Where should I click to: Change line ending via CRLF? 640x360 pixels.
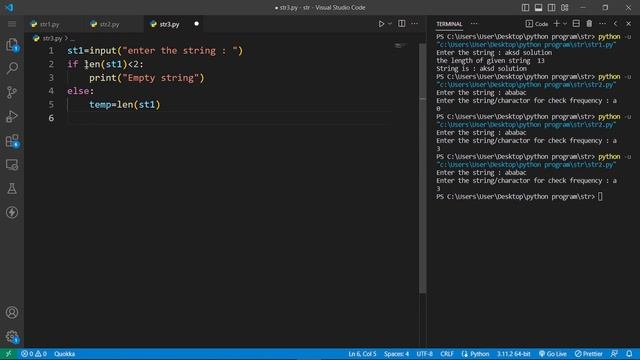[447, 354]
